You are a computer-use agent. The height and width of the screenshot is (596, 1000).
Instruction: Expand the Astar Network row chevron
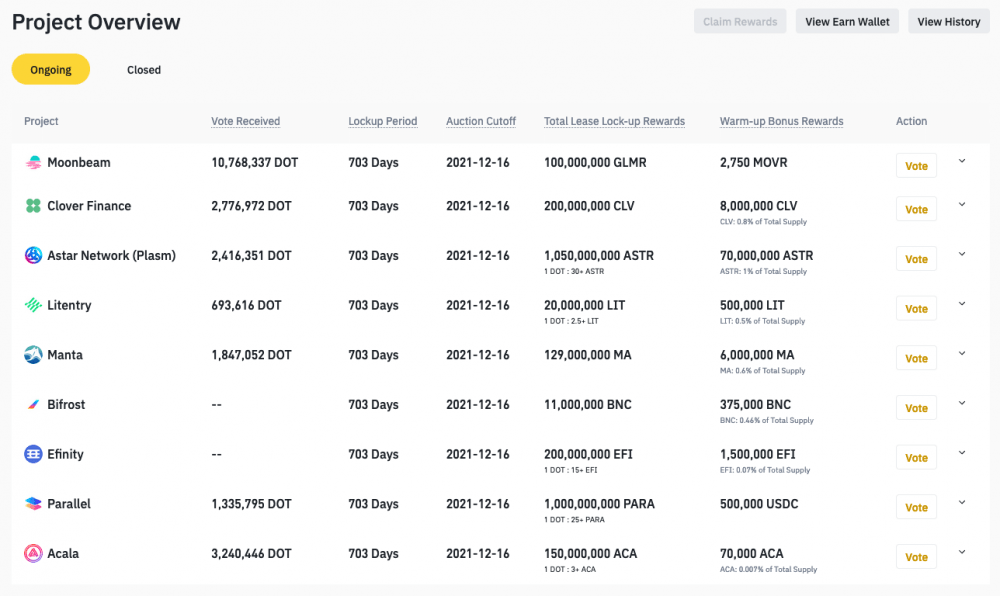(x=962, y=254)
